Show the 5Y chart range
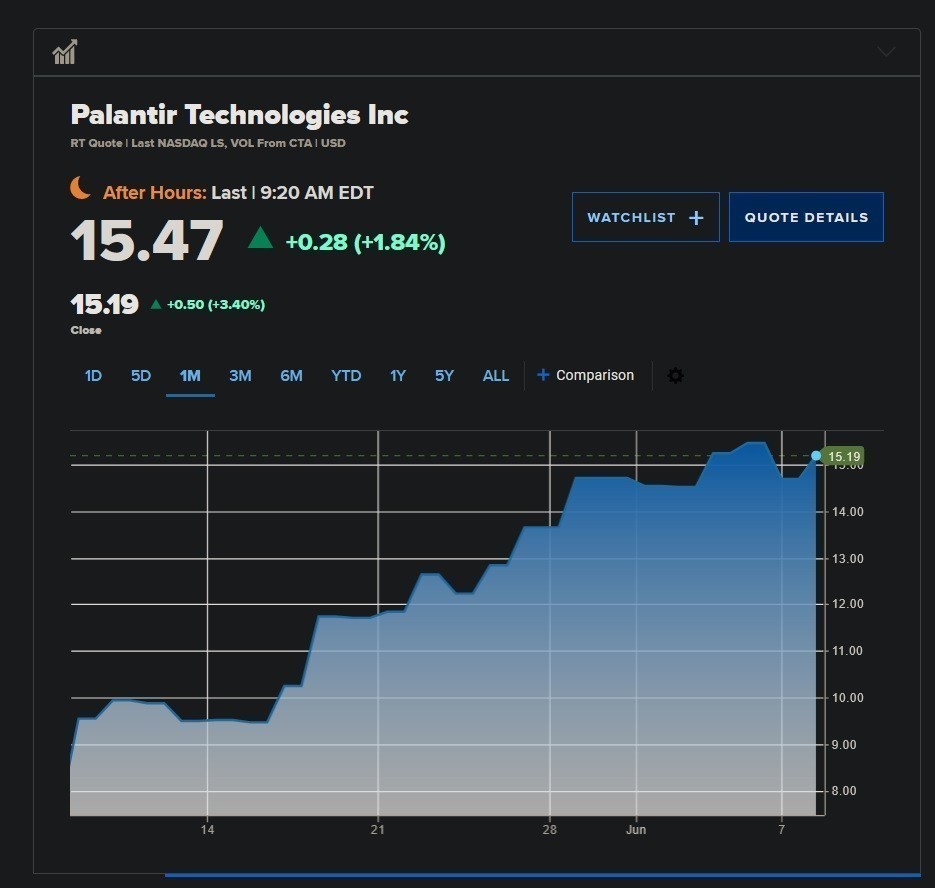The image size is (935, 888). [444, 376]
